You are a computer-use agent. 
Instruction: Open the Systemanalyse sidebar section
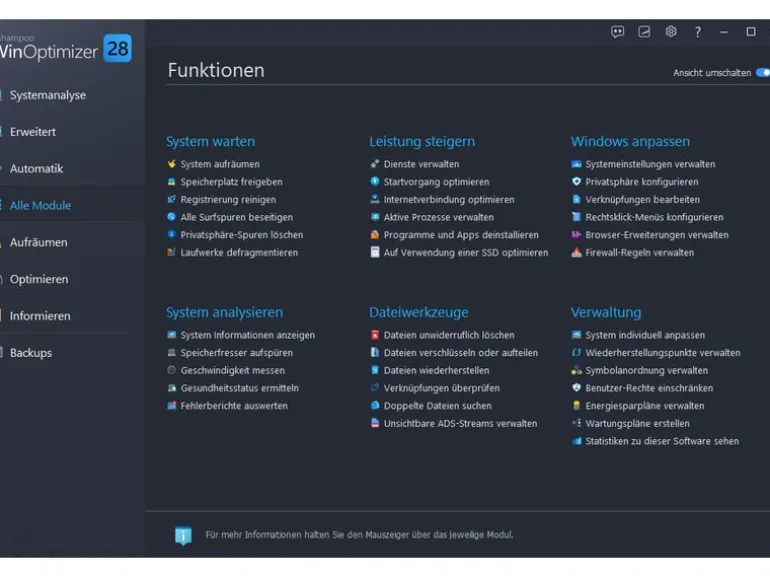click(48, 95)
